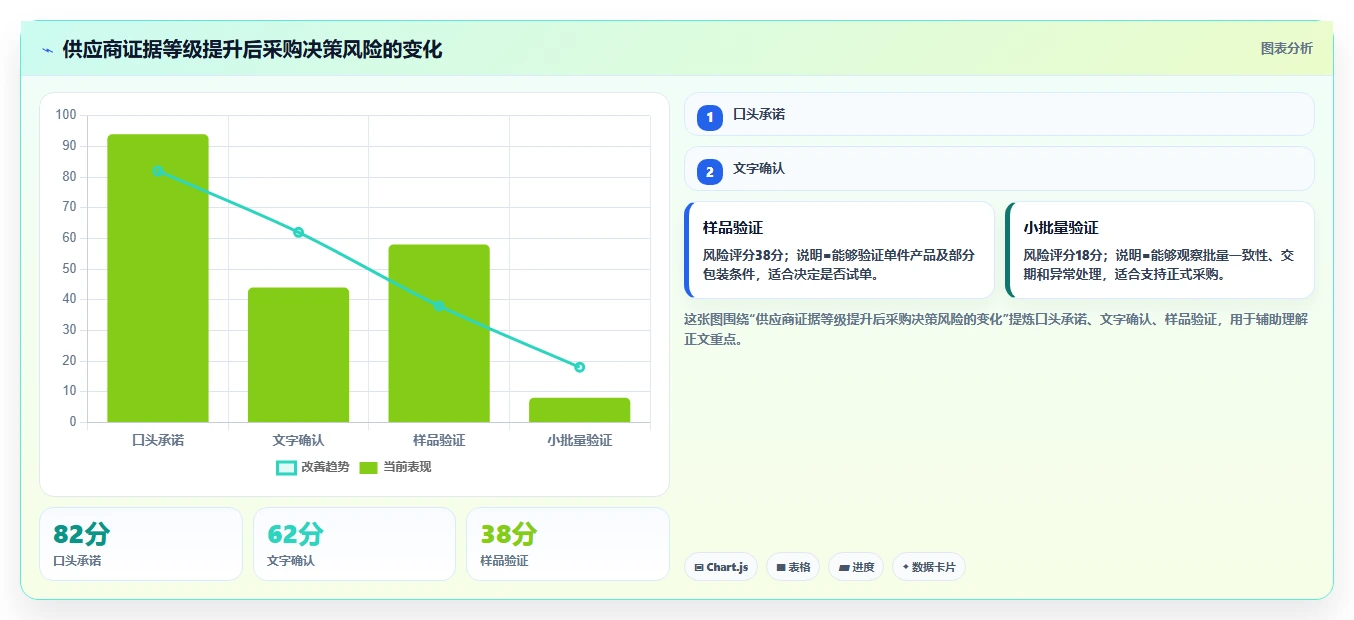The height and width of the screenshot is (620, 1354).
Task: Click the 表格 tag icon
Action: point(781,567)
